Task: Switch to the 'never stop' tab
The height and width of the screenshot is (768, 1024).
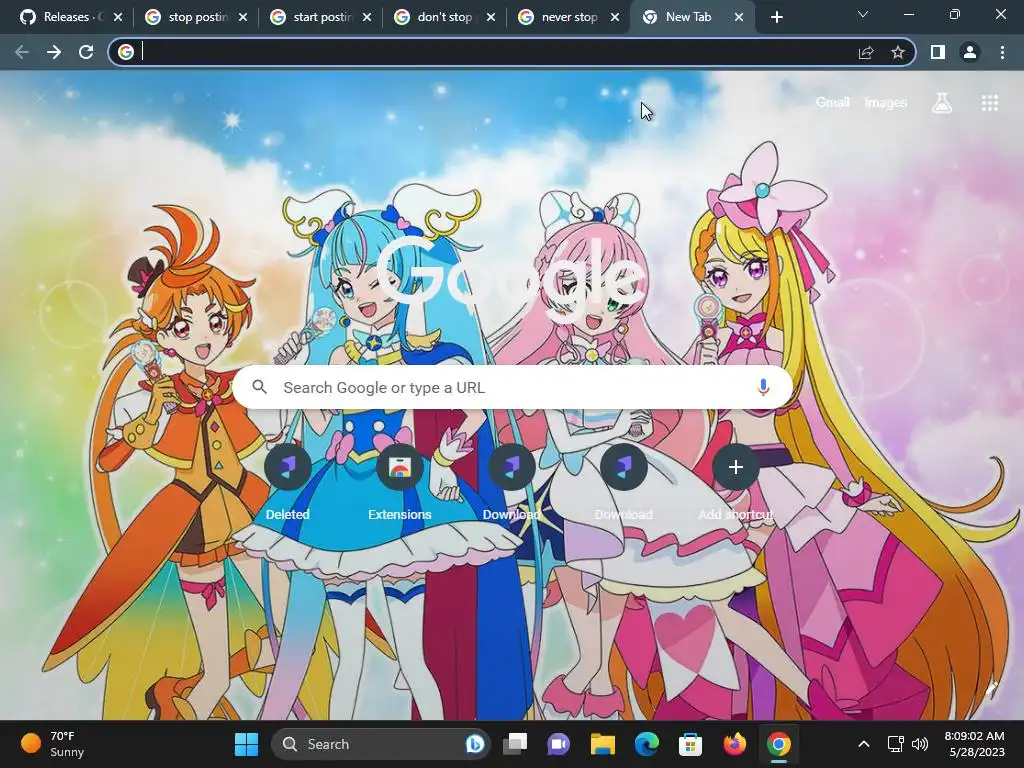Action: coord(562,17)
